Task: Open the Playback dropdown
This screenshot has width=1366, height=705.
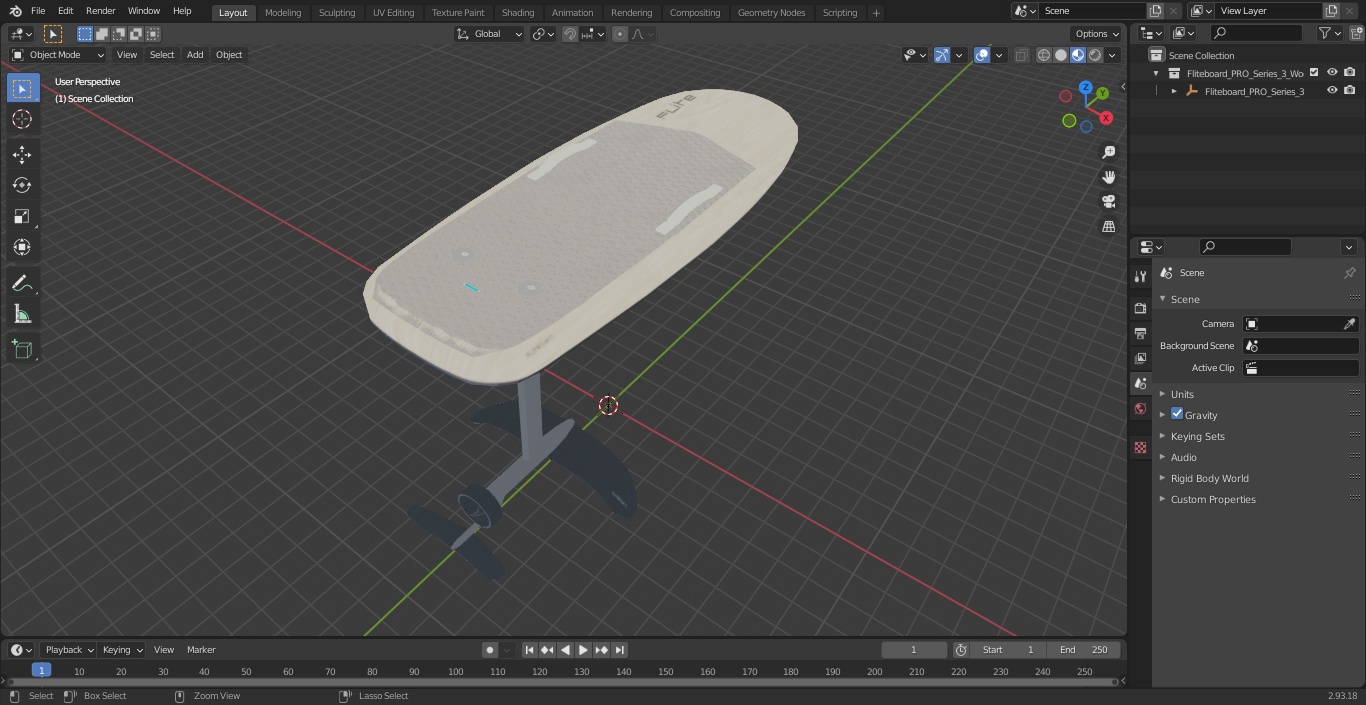Action: [69, 650]
